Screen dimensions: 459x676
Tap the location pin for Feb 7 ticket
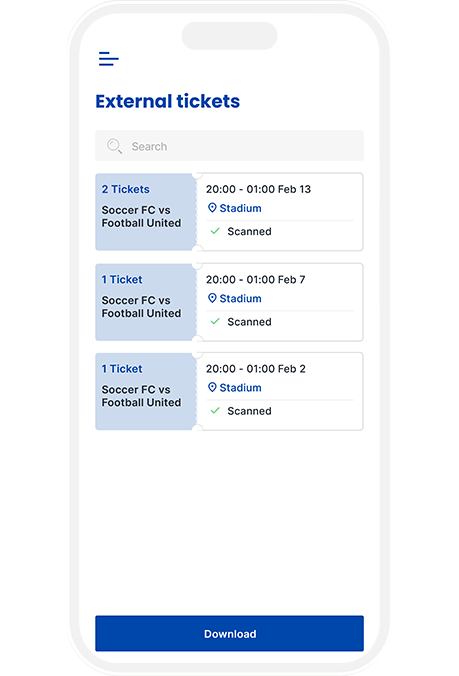pyautogui.click(x=212, y=298)
